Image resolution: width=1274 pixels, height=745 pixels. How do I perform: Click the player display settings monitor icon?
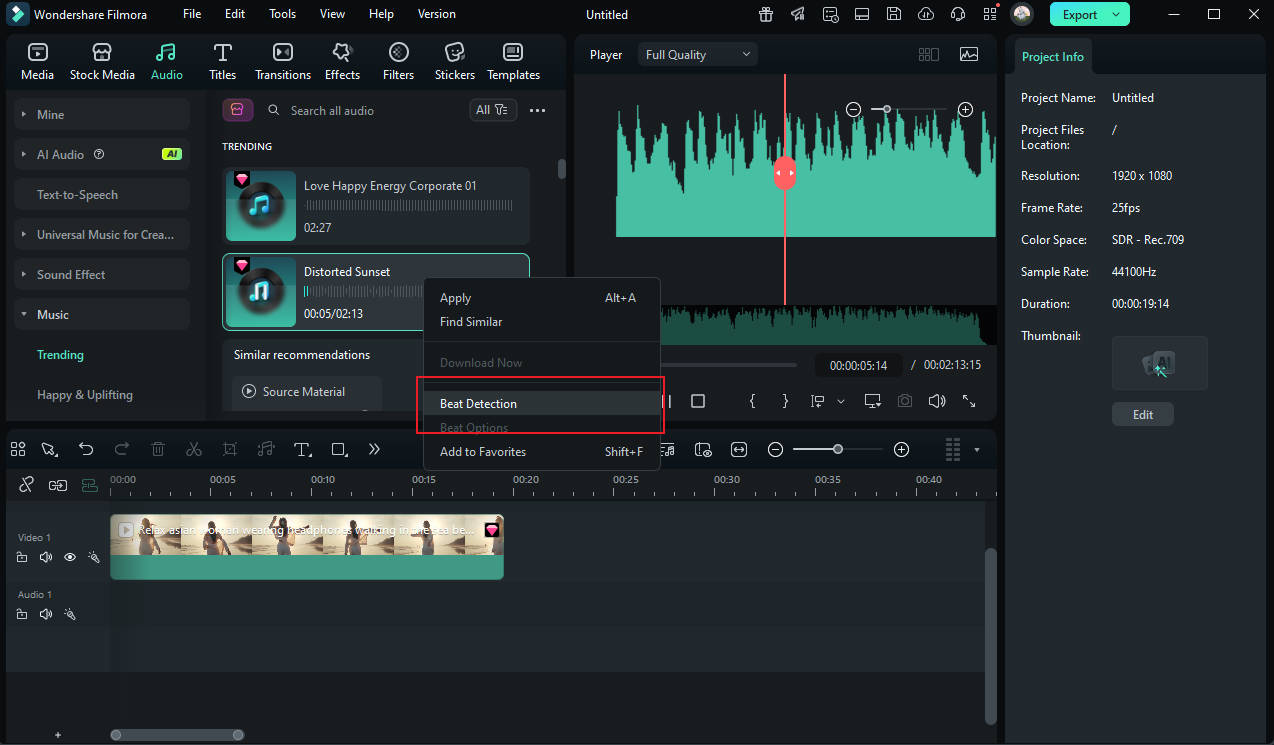pos(872,401)
